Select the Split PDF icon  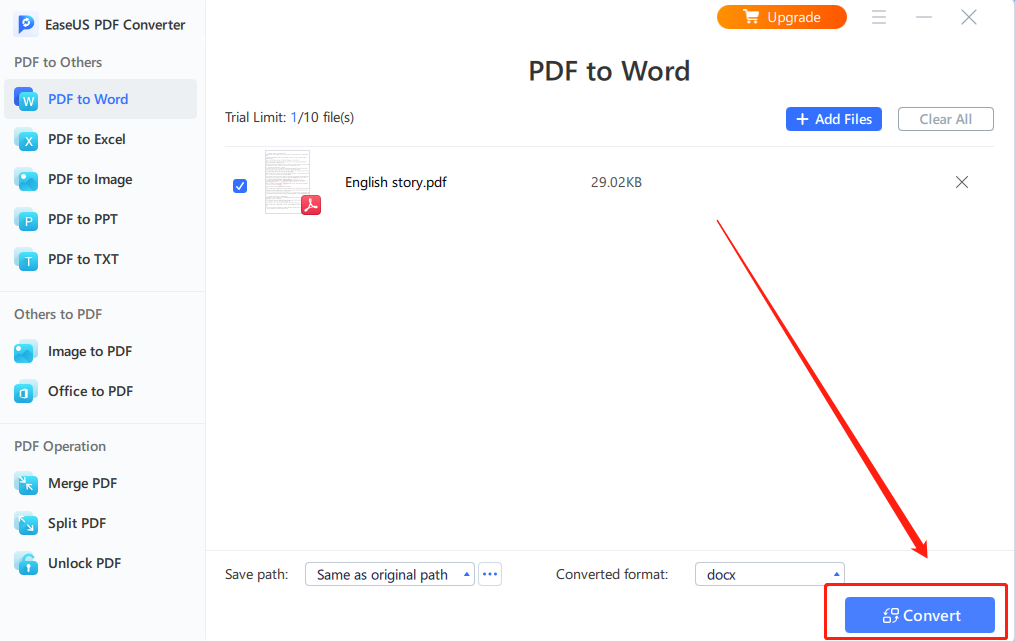tap(27, 523)
